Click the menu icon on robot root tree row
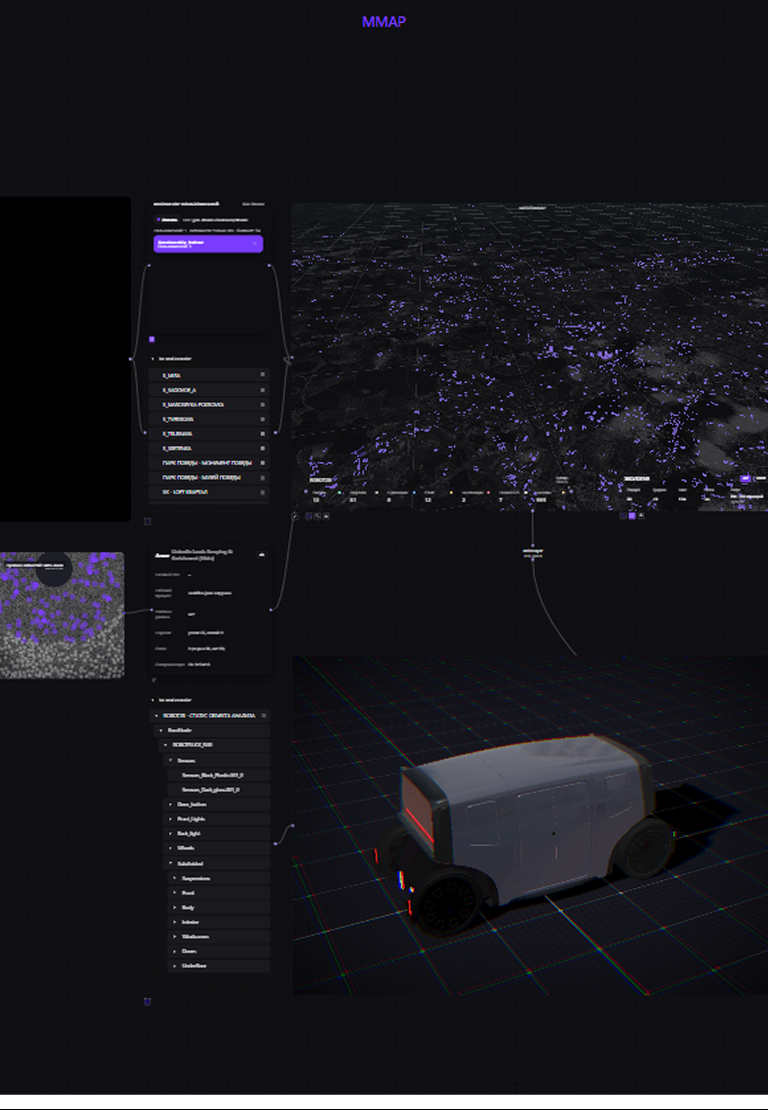 tap(264, 716)
